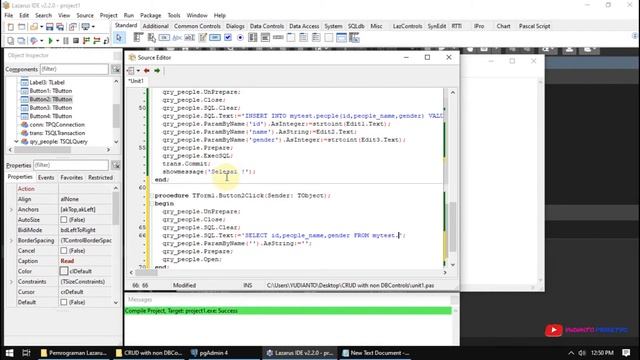Open Source Editor toolbar first dropdown
The height and width of the screenshot is (360, 640).
[x=138, y=71]
